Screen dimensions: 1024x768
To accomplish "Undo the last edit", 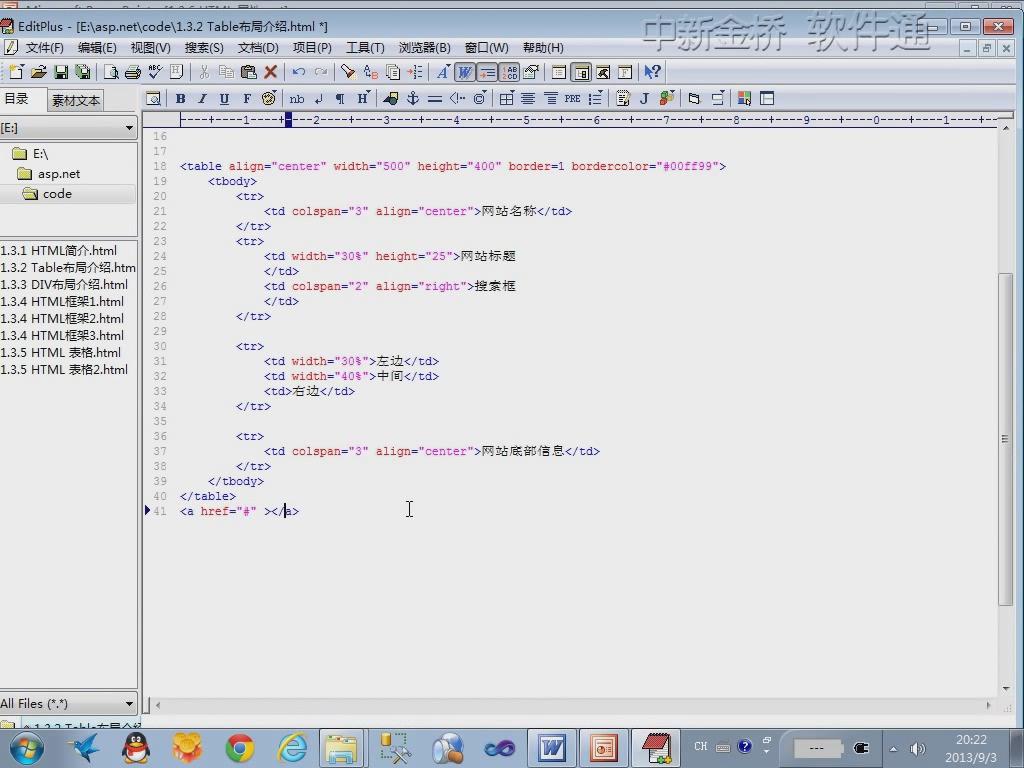I will click(x=299, y=72).
